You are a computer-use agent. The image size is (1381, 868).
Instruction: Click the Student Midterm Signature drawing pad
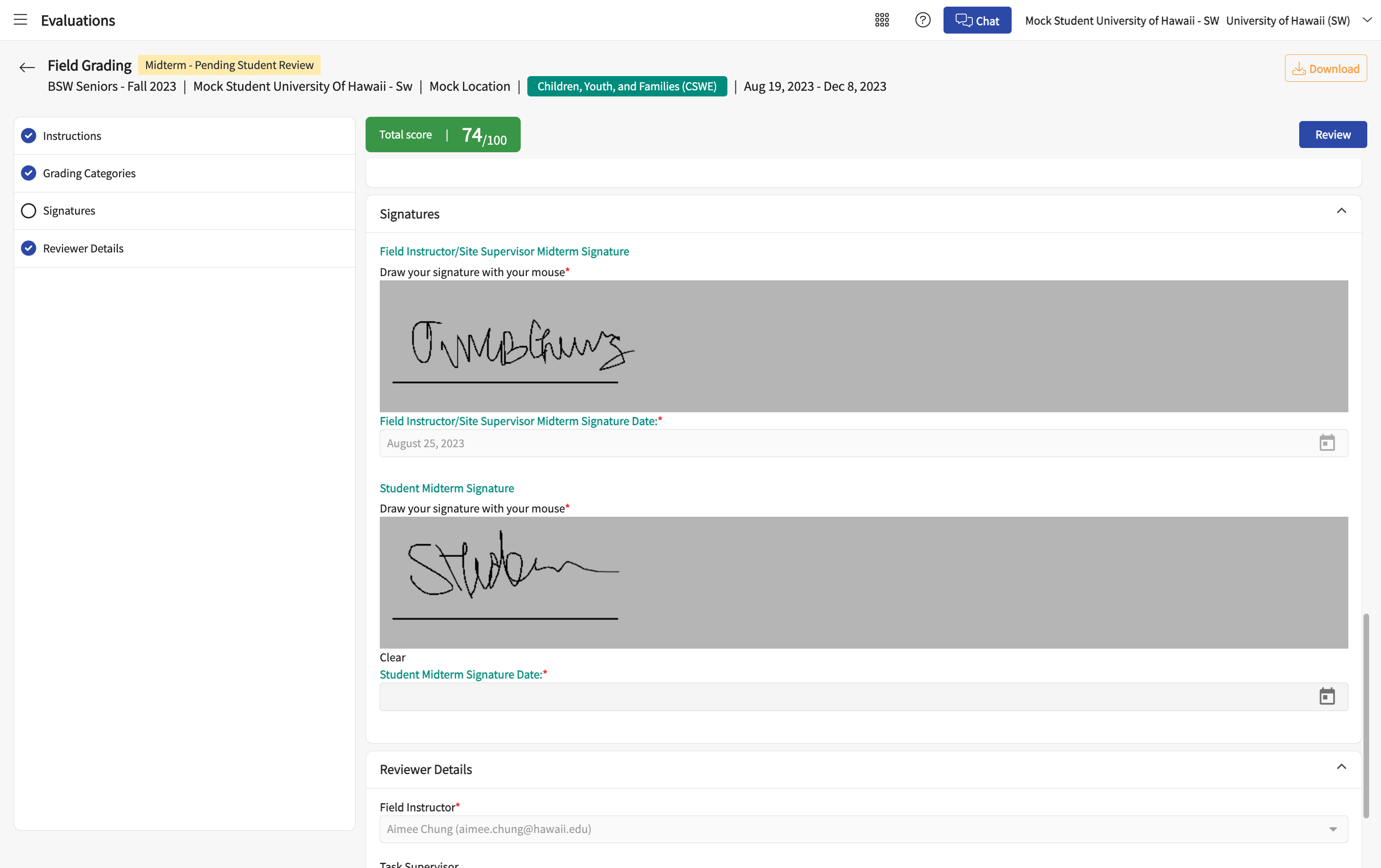coord(863,582)
